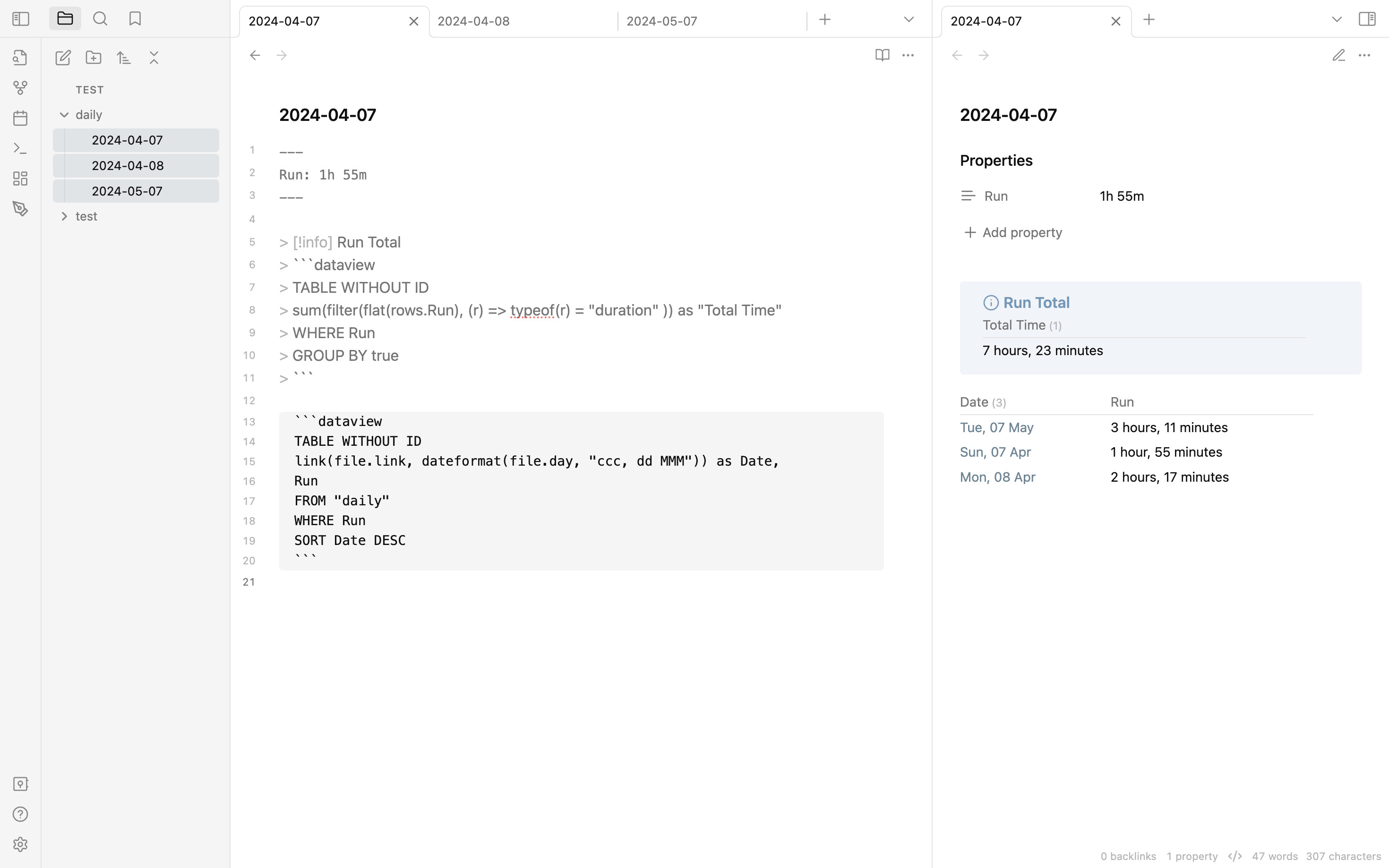This screenshot has width=1389, height=868.
Task: Click the 'GROUP BY true' line in editor
Action: (x=345, y=355)
